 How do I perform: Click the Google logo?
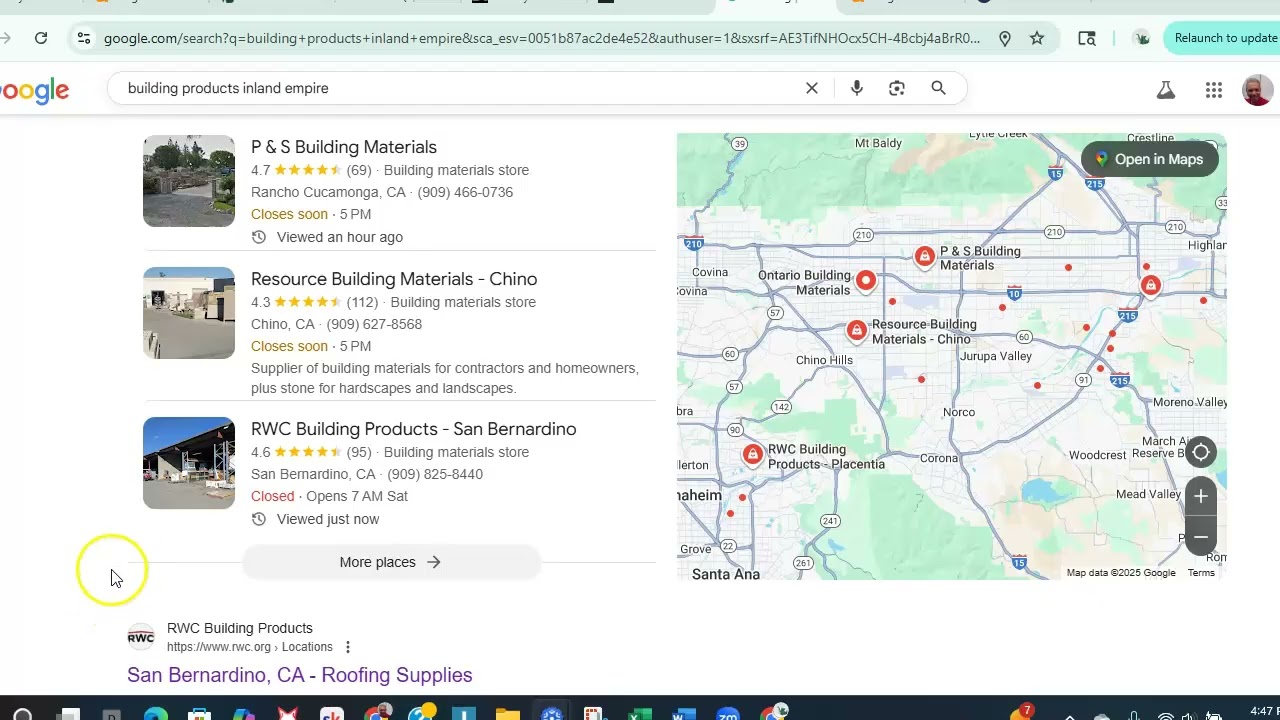(34, 91)
